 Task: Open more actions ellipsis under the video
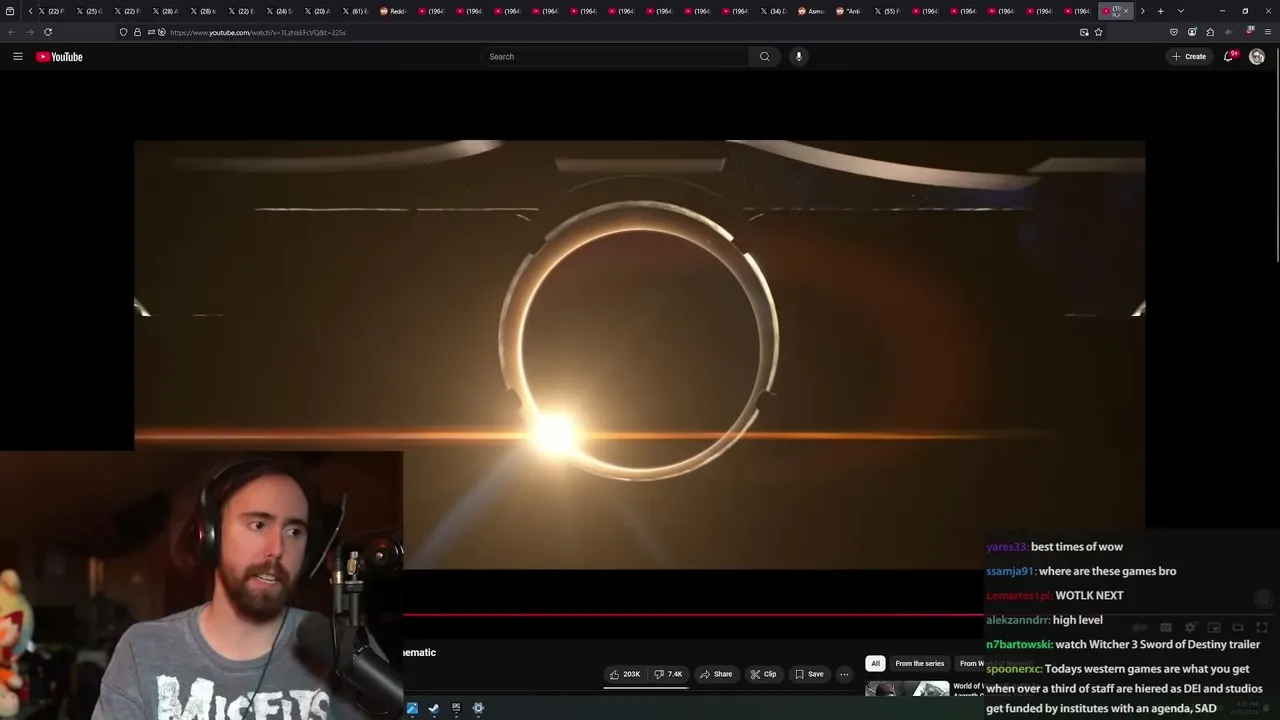[x=844, y=674]
